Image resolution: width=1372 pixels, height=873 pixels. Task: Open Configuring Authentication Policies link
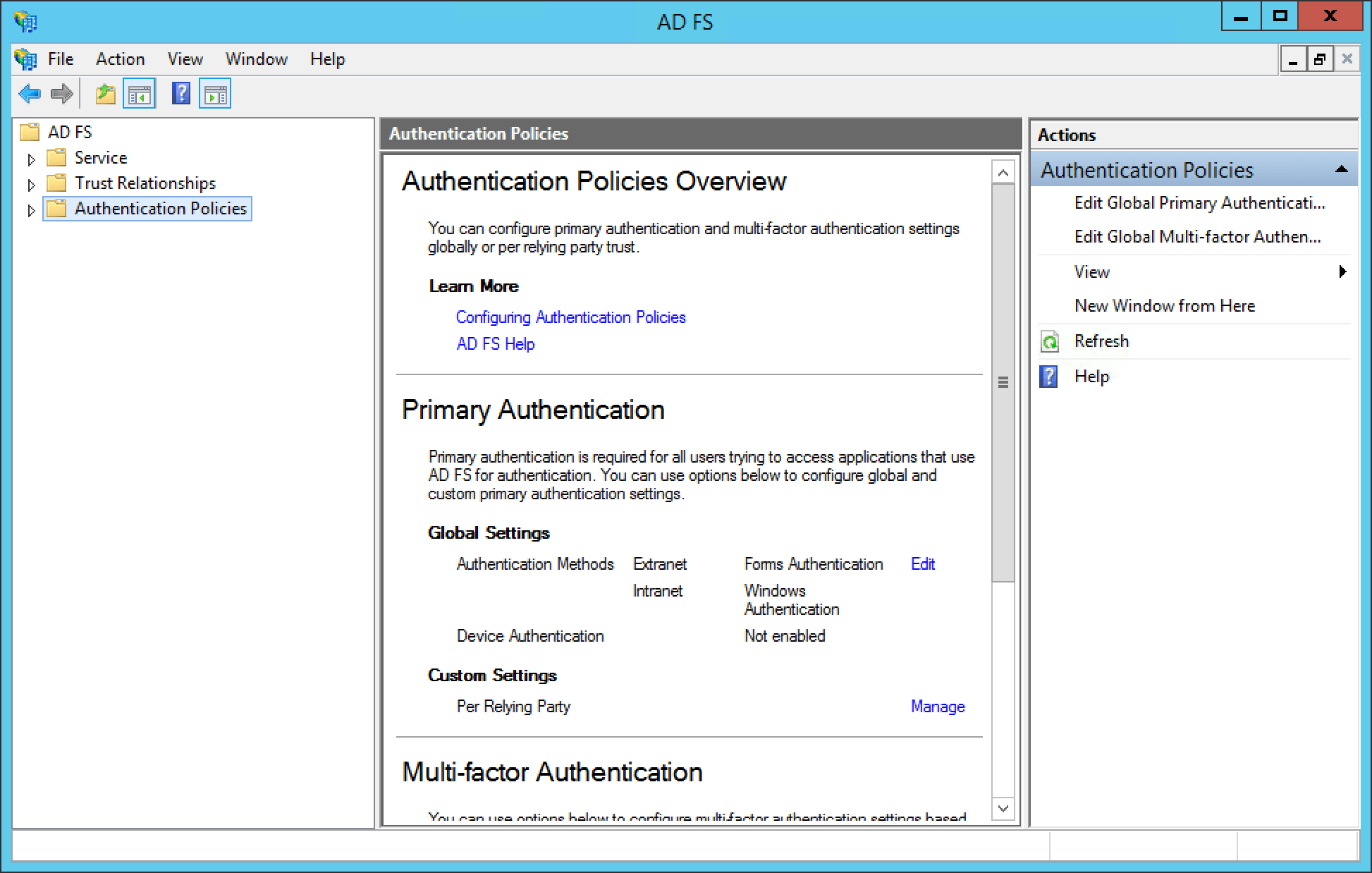click(x=571, y=317)
